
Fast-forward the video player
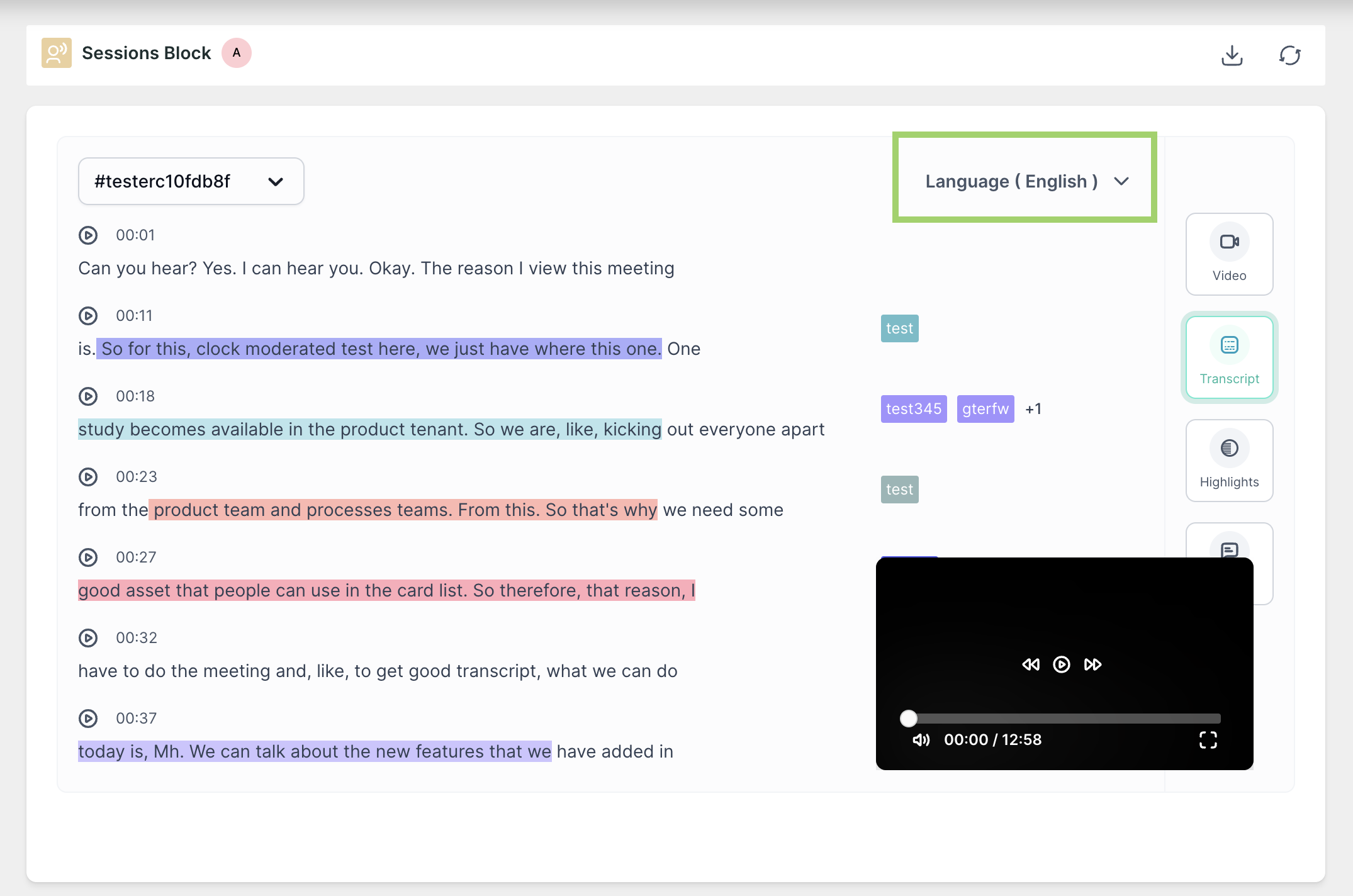click(1092, 664)
